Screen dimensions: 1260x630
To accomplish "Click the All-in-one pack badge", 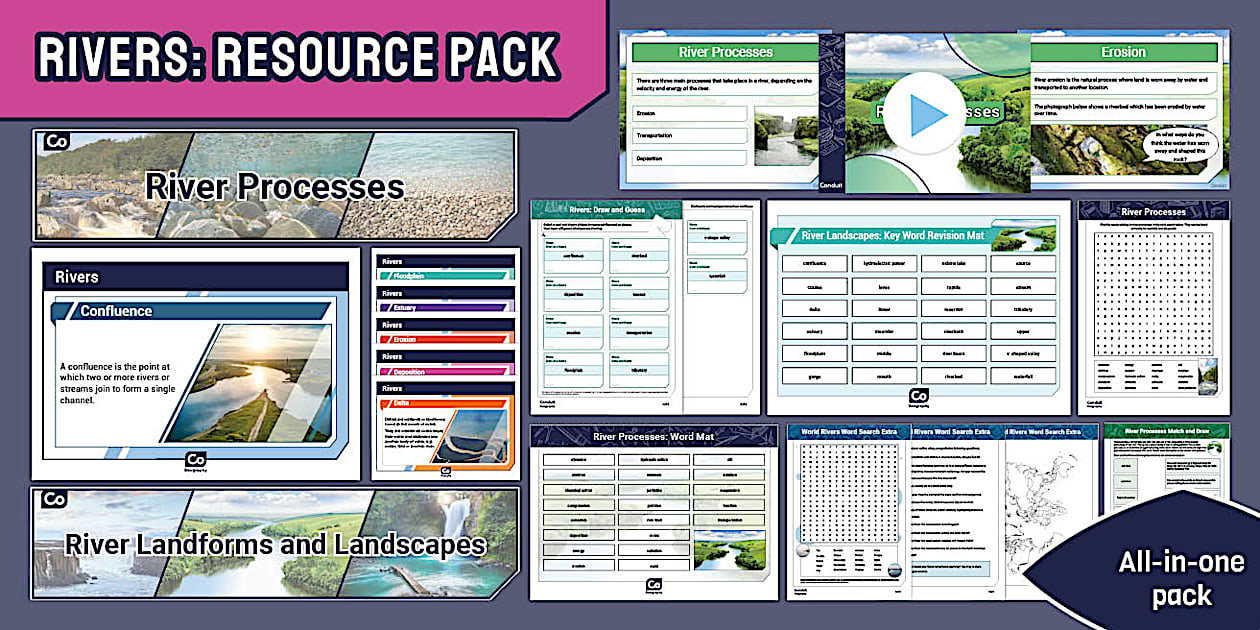I will pyautogui.click(x=1165, y=578).
